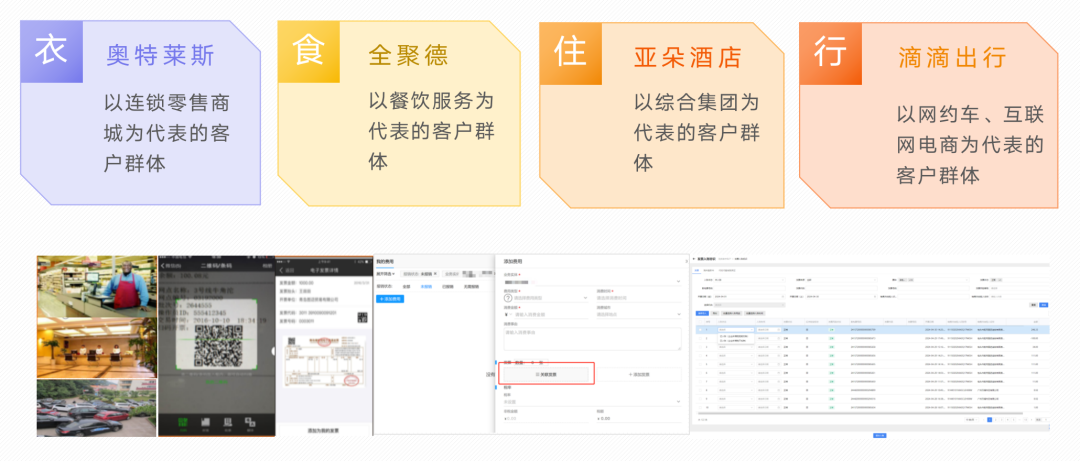Click the 添加发票 button
This screenshot has width=1080, height=461.
pos(638,374)
